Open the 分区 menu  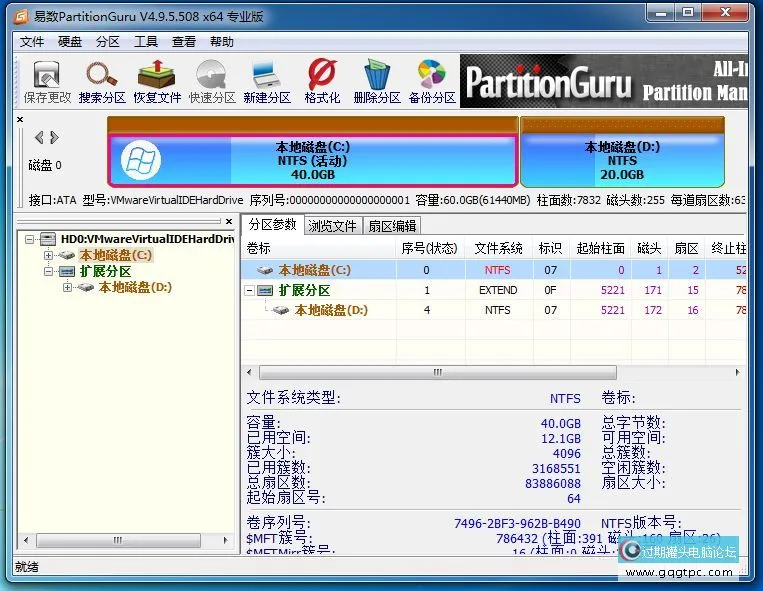[108, 42]
